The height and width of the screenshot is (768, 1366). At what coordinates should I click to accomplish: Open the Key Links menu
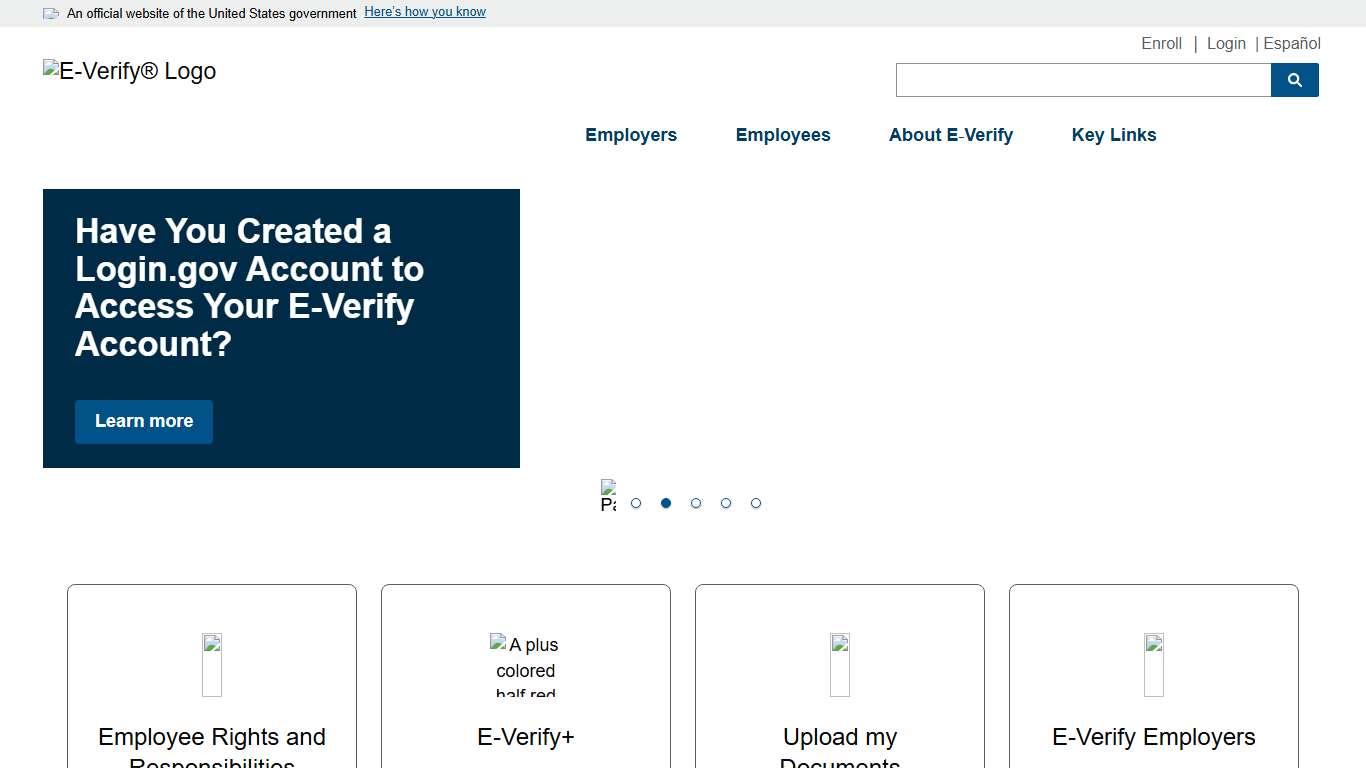tap(1113, 135)
